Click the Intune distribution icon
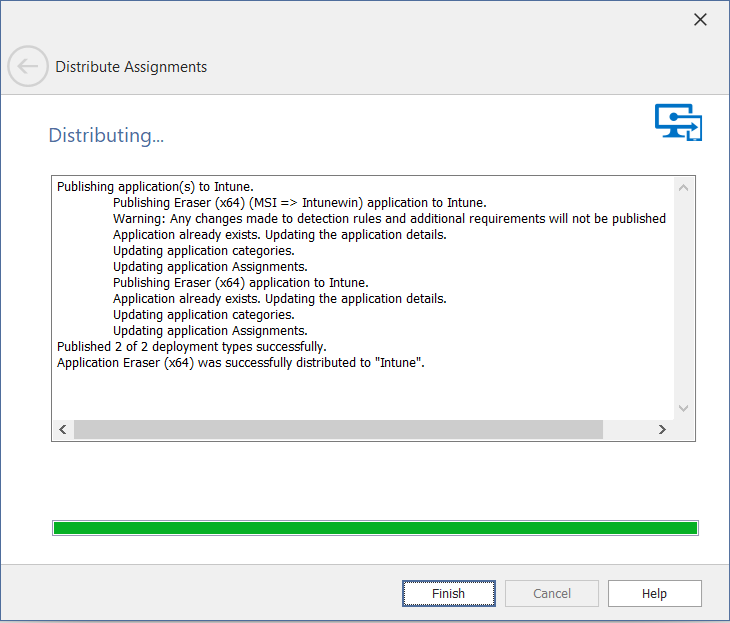 click(678, 122)
